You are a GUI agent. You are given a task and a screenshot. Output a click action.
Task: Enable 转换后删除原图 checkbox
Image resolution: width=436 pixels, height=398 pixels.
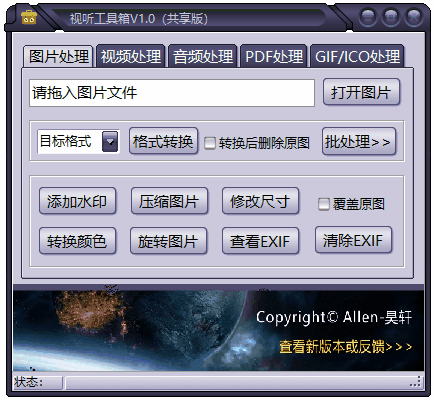coord(210,143)
